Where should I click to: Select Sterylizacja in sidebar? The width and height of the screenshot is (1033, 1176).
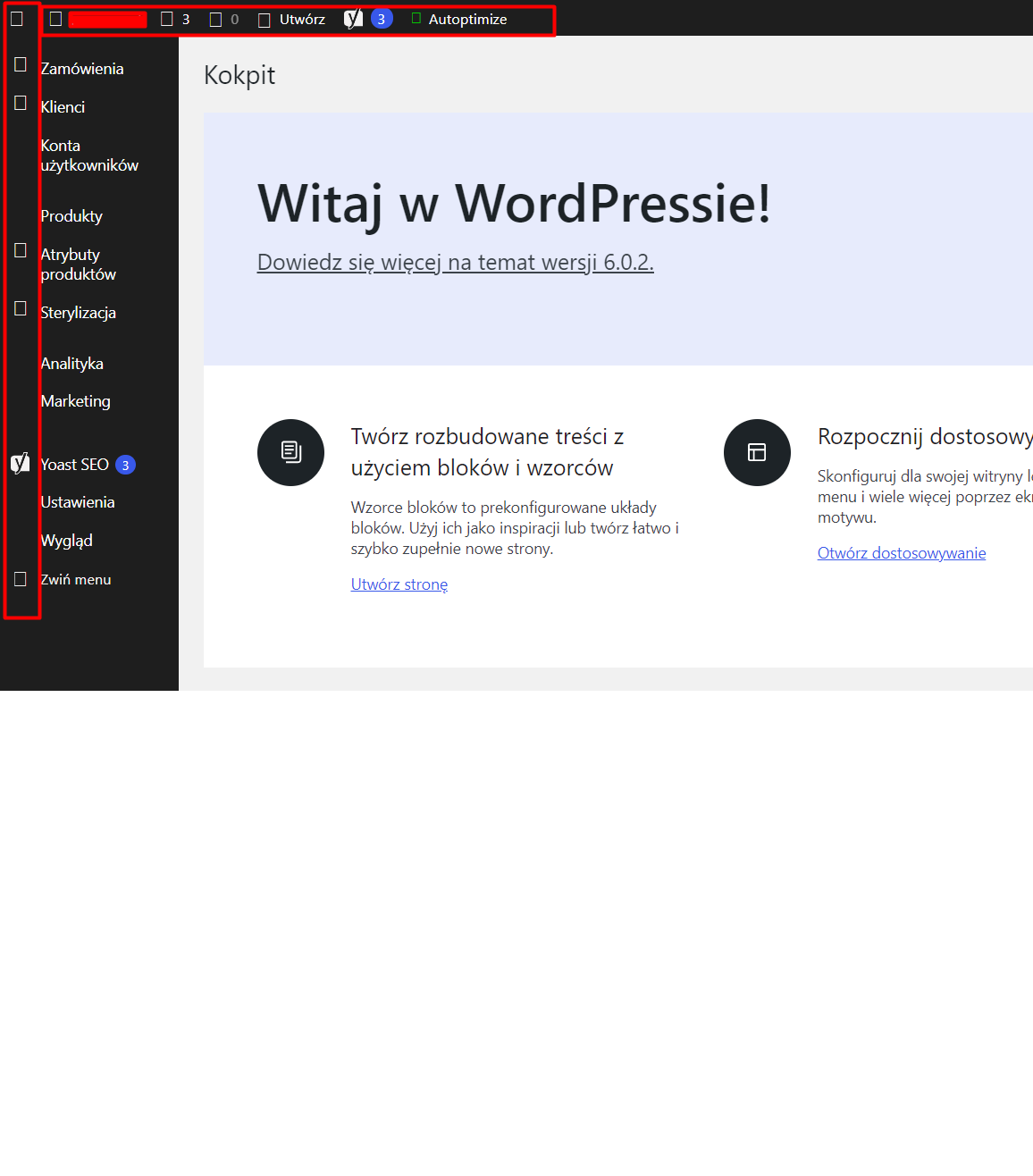[78, 313]
